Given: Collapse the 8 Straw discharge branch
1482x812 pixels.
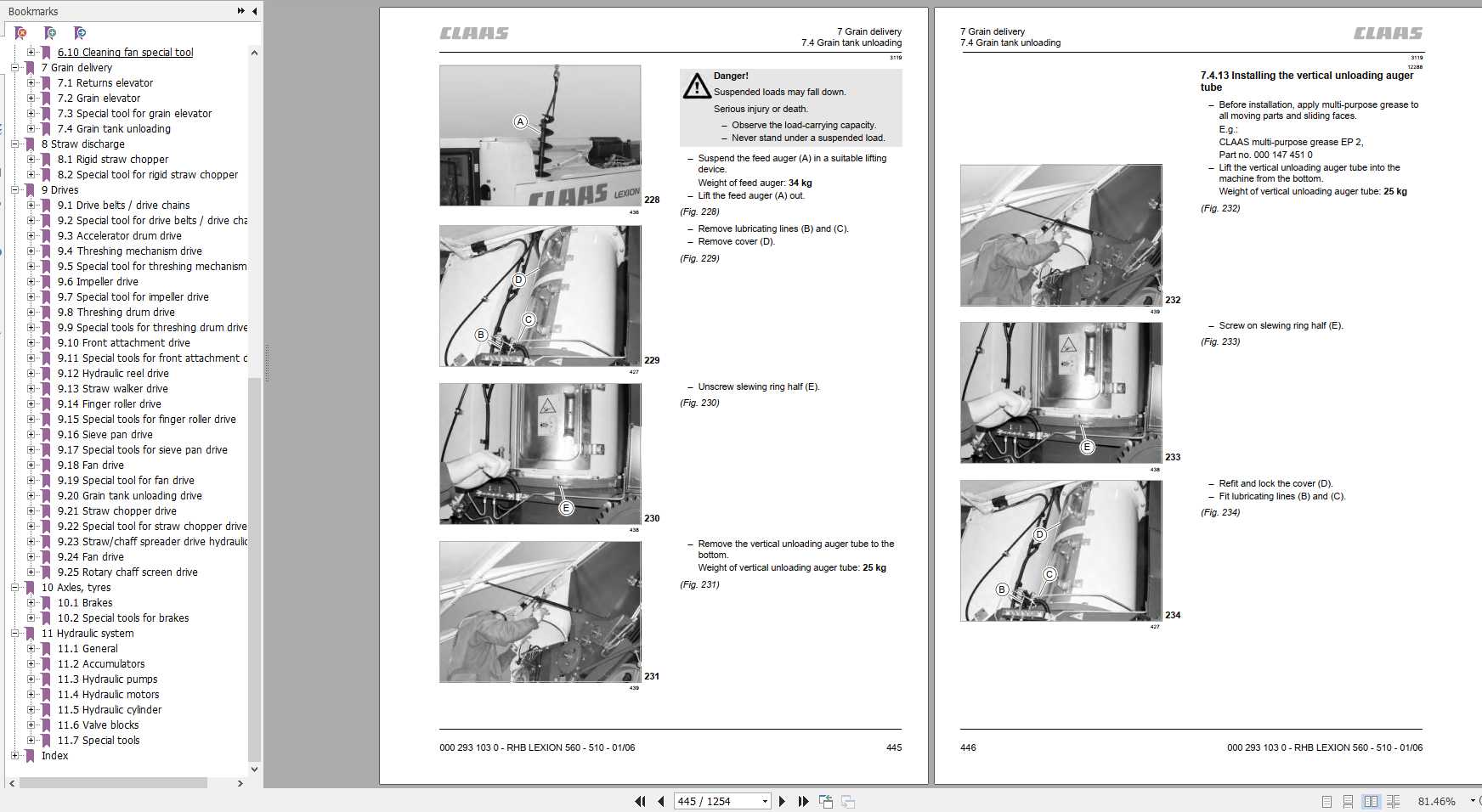Looking at the screenshot, I should coord(14,144).
